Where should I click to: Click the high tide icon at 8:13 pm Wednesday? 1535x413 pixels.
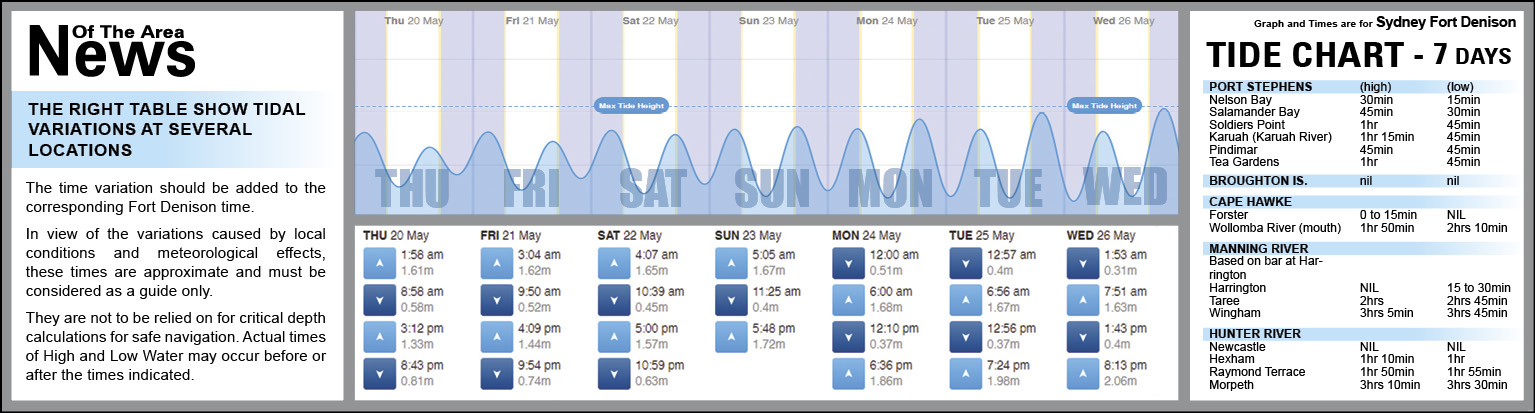pos(1083,373)
